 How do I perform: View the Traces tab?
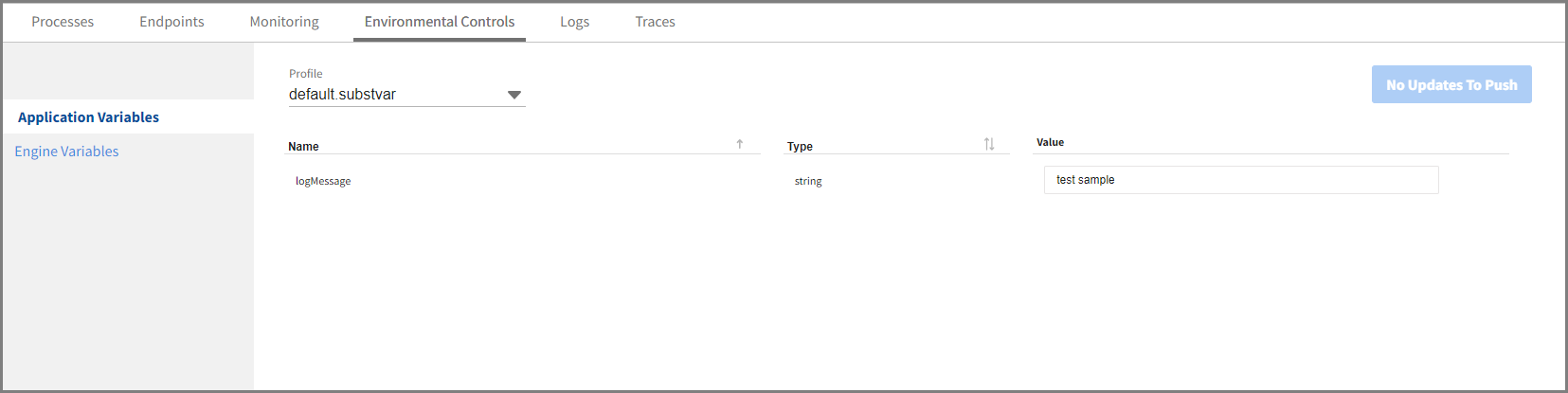point(655,22)
